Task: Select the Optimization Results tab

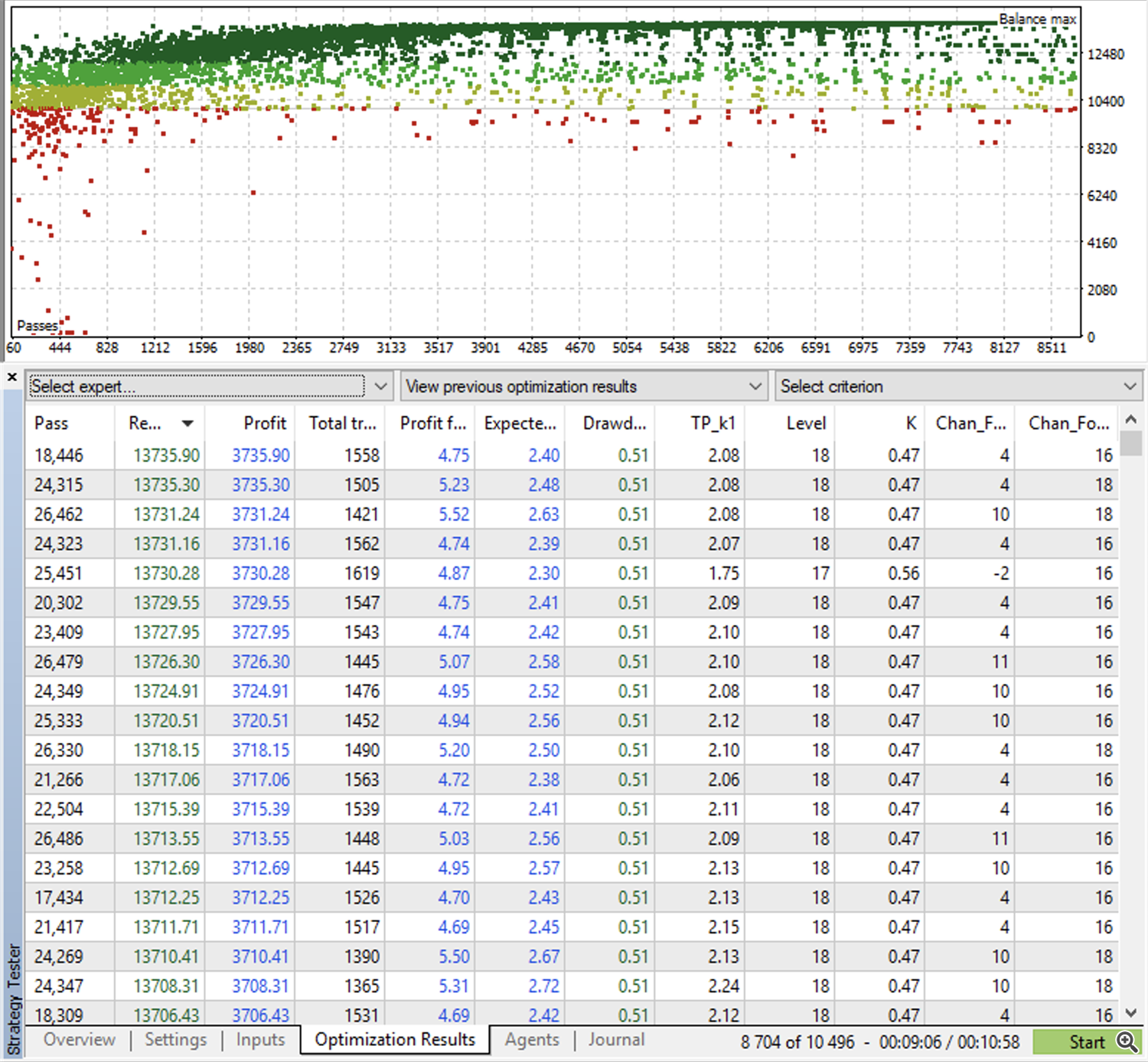Action: pyautogui.click(x=395, y=1040)
